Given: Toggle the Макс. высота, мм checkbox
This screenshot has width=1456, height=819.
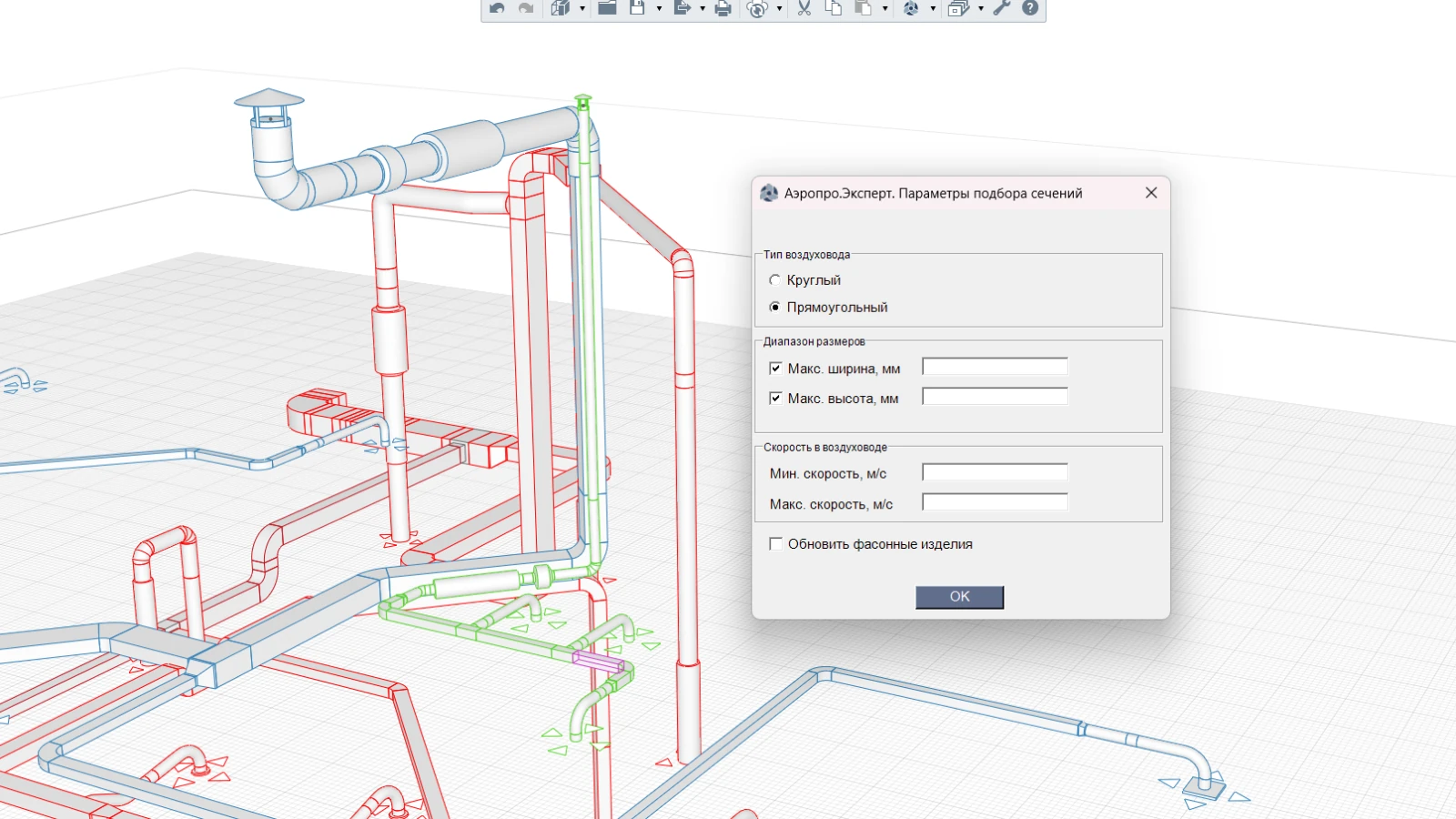Looking at the screenshot, I should (x=776, y=399).
